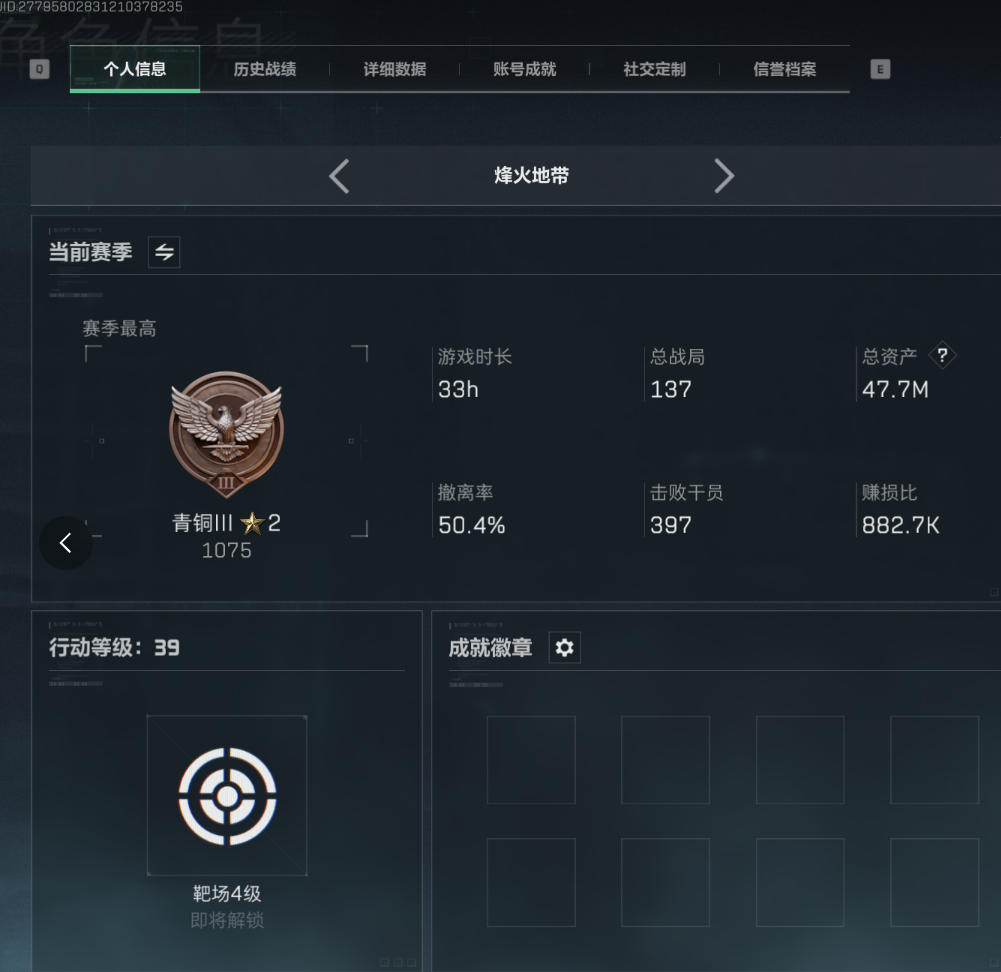Click the first empty achievement badge slot
Image resolution: width=1001 pixels, height=972 pixels.
(531, 759)
